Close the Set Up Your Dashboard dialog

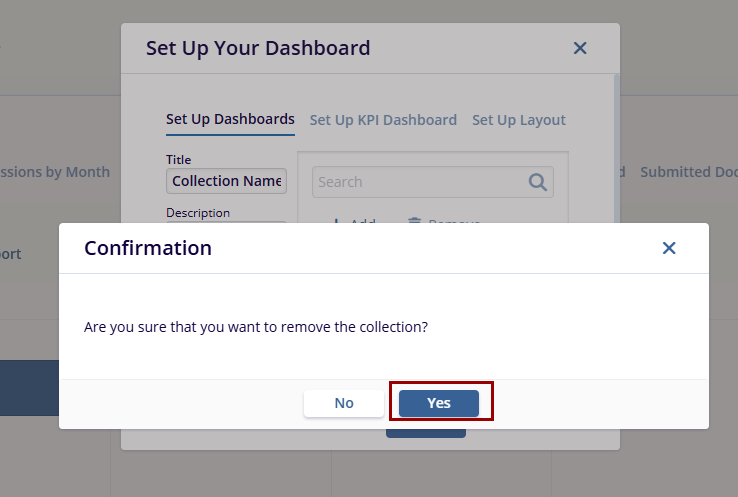coord(580,48)
